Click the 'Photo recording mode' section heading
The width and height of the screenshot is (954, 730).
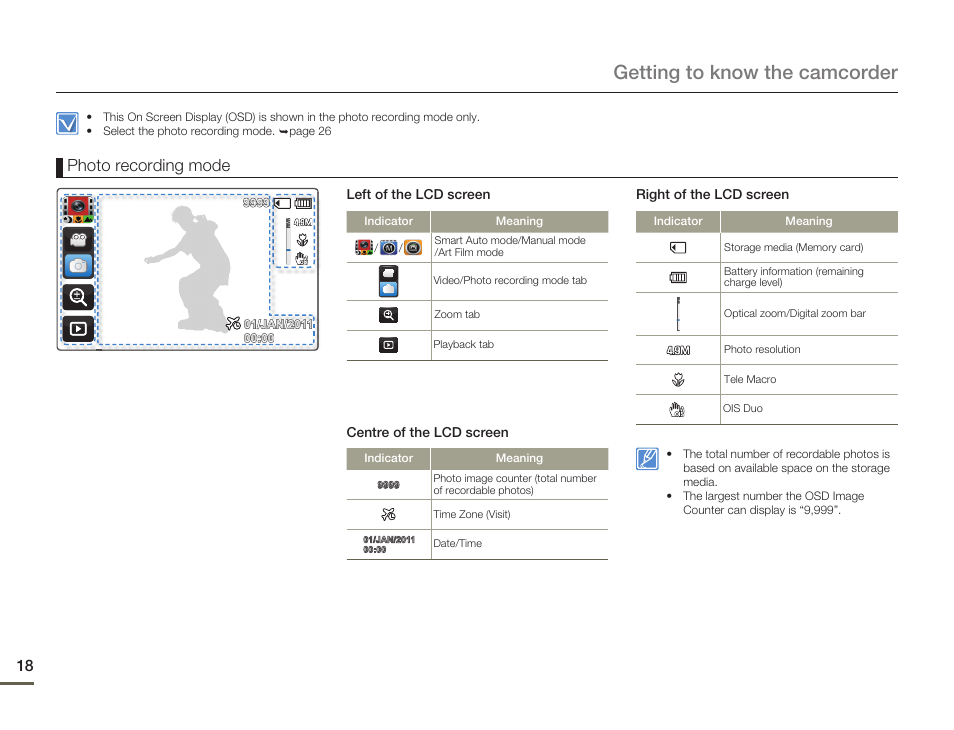click(x=148, y=165)
